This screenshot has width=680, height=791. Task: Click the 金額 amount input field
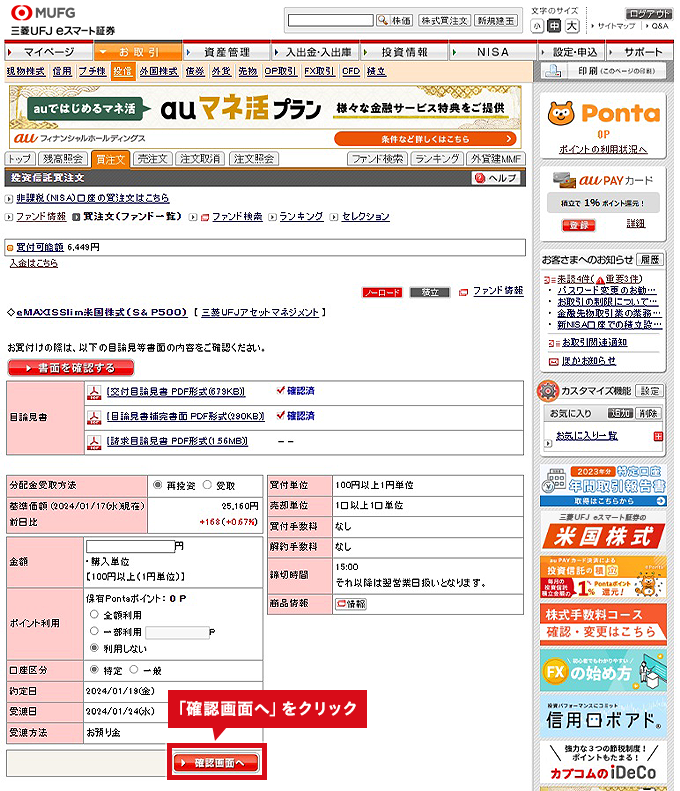(130, 546)
